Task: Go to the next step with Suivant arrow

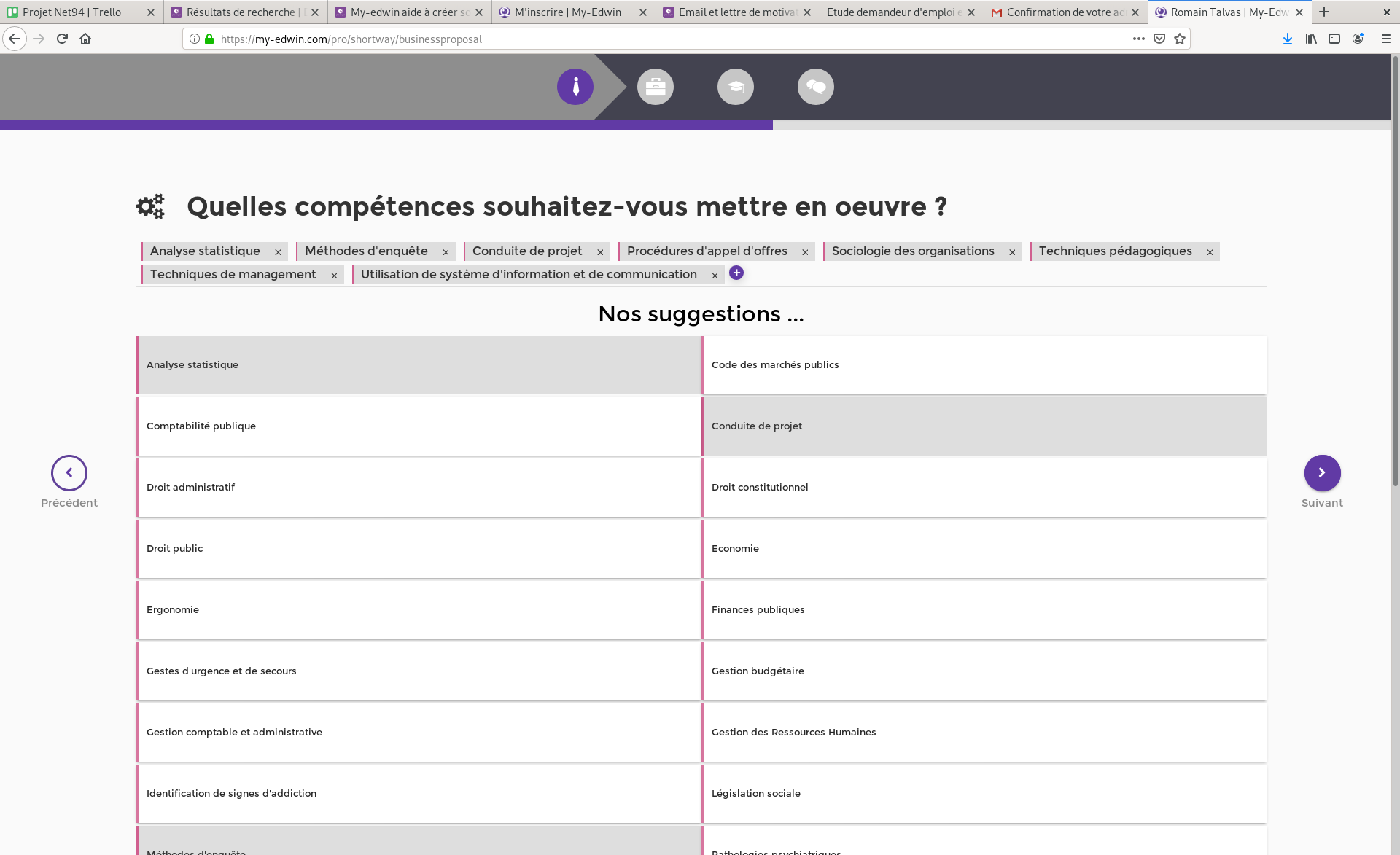Action: coord(1322,473)
